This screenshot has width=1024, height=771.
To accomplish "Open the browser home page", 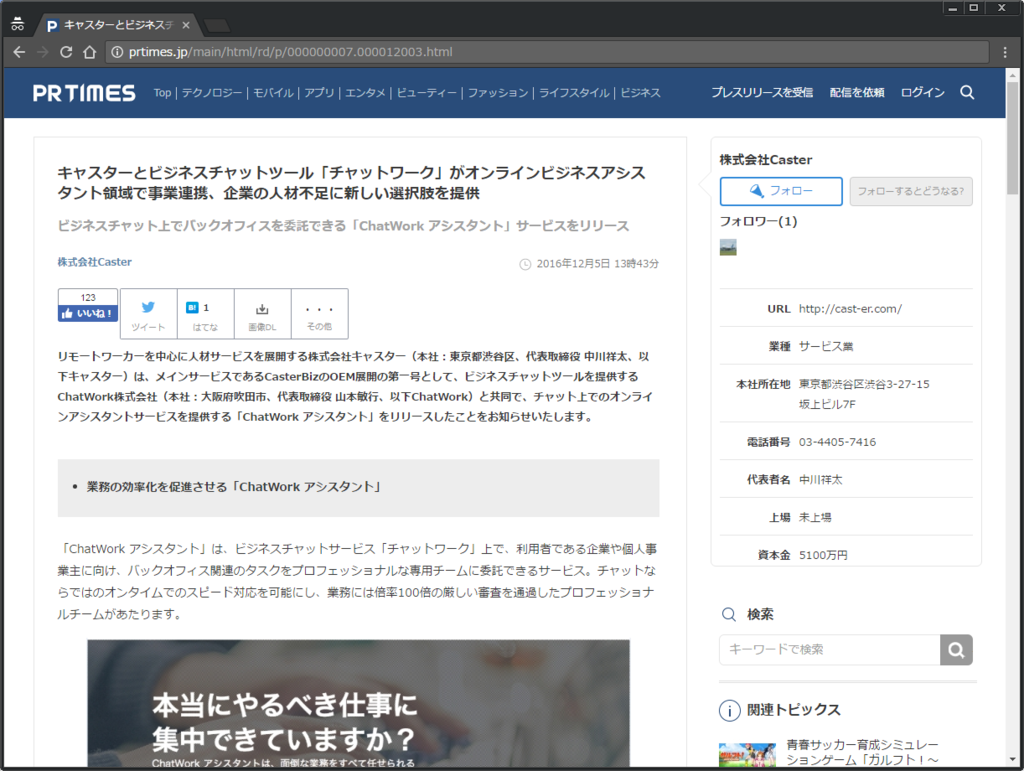I will [89, 52].
